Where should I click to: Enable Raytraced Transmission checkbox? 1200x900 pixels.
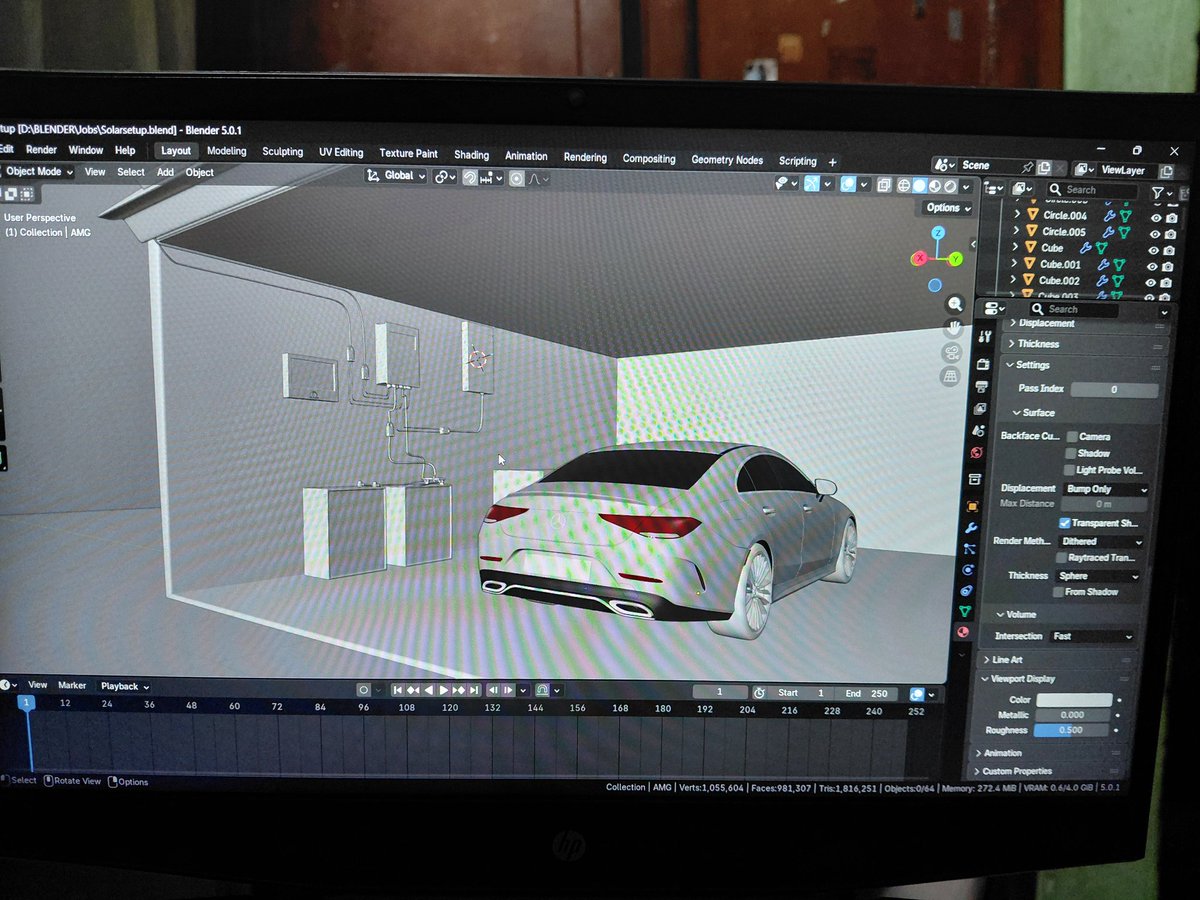point(1062,558)
